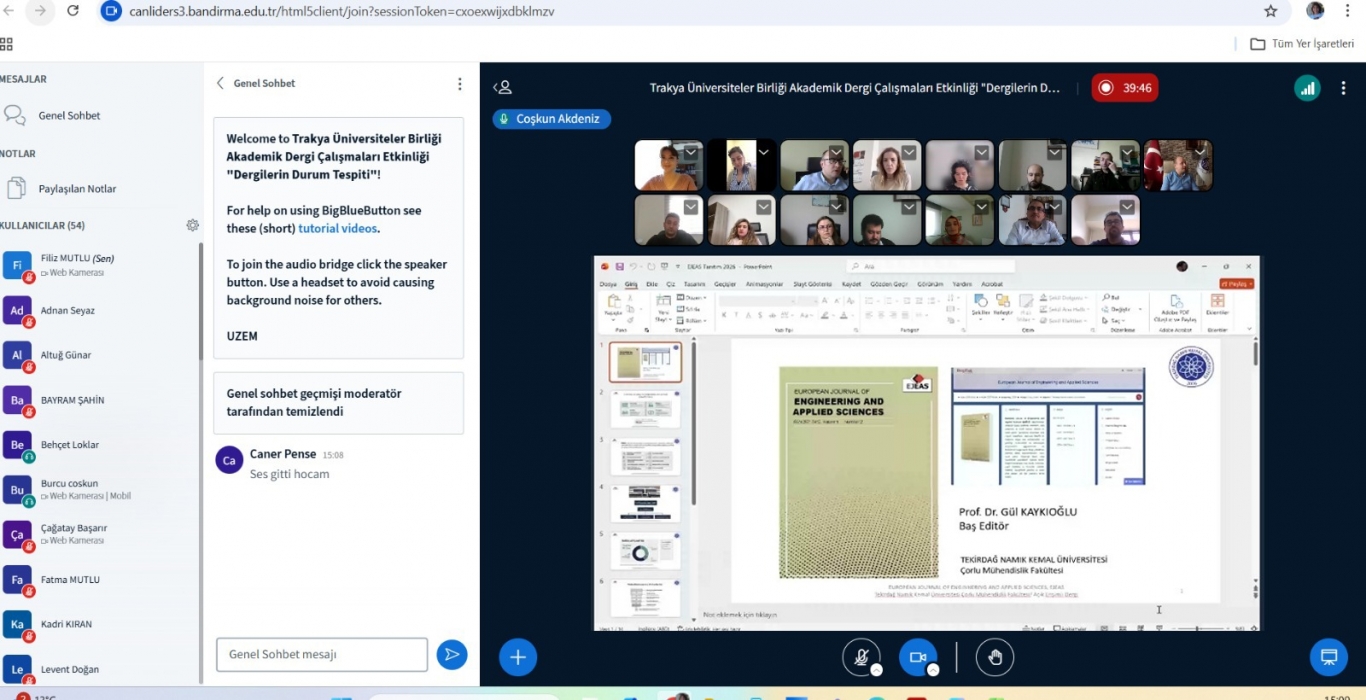
Task: Open the Paylaşılan Notlar notes icon
Action: click(15, 188)
